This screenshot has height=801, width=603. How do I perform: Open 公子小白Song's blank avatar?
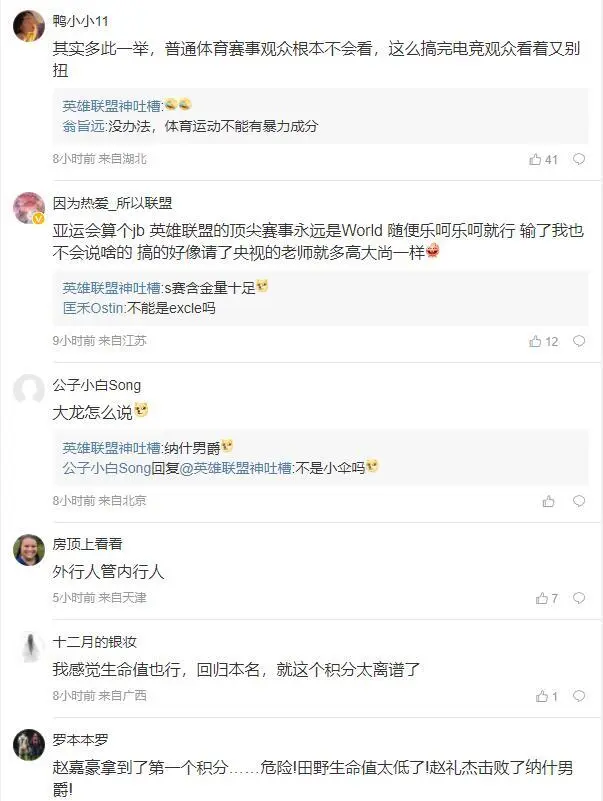(28, 389)
